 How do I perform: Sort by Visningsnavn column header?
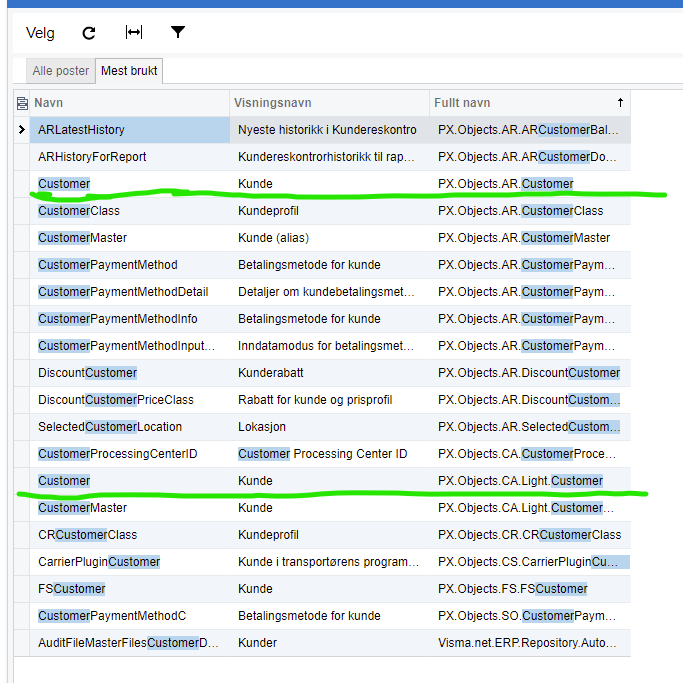tap(330, 103)
